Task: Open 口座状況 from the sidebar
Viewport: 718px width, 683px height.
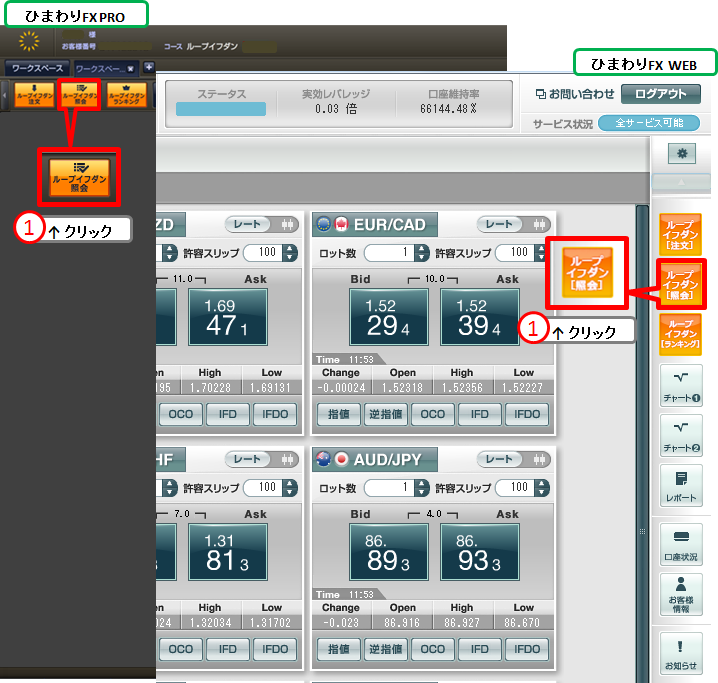Action: pos(681,544)
